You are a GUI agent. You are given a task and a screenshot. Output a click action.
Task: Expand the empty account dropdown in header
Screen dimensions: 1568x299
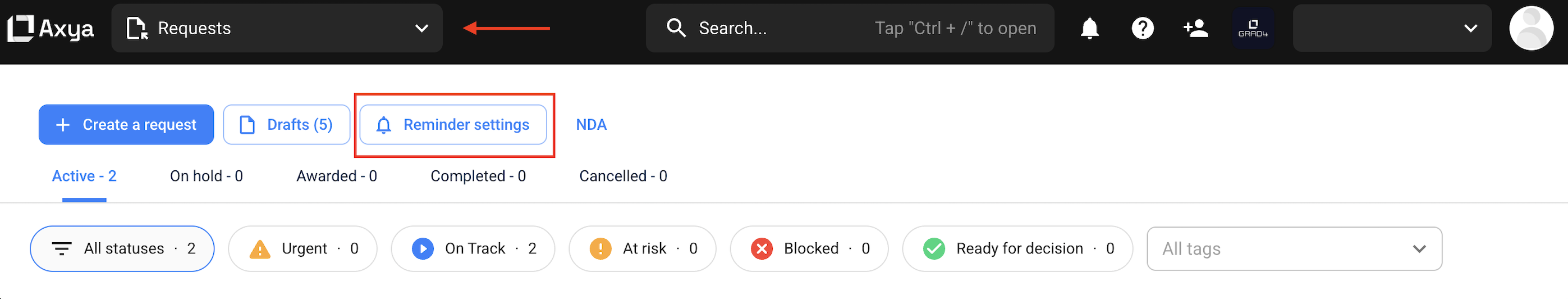pos(1391,28)
